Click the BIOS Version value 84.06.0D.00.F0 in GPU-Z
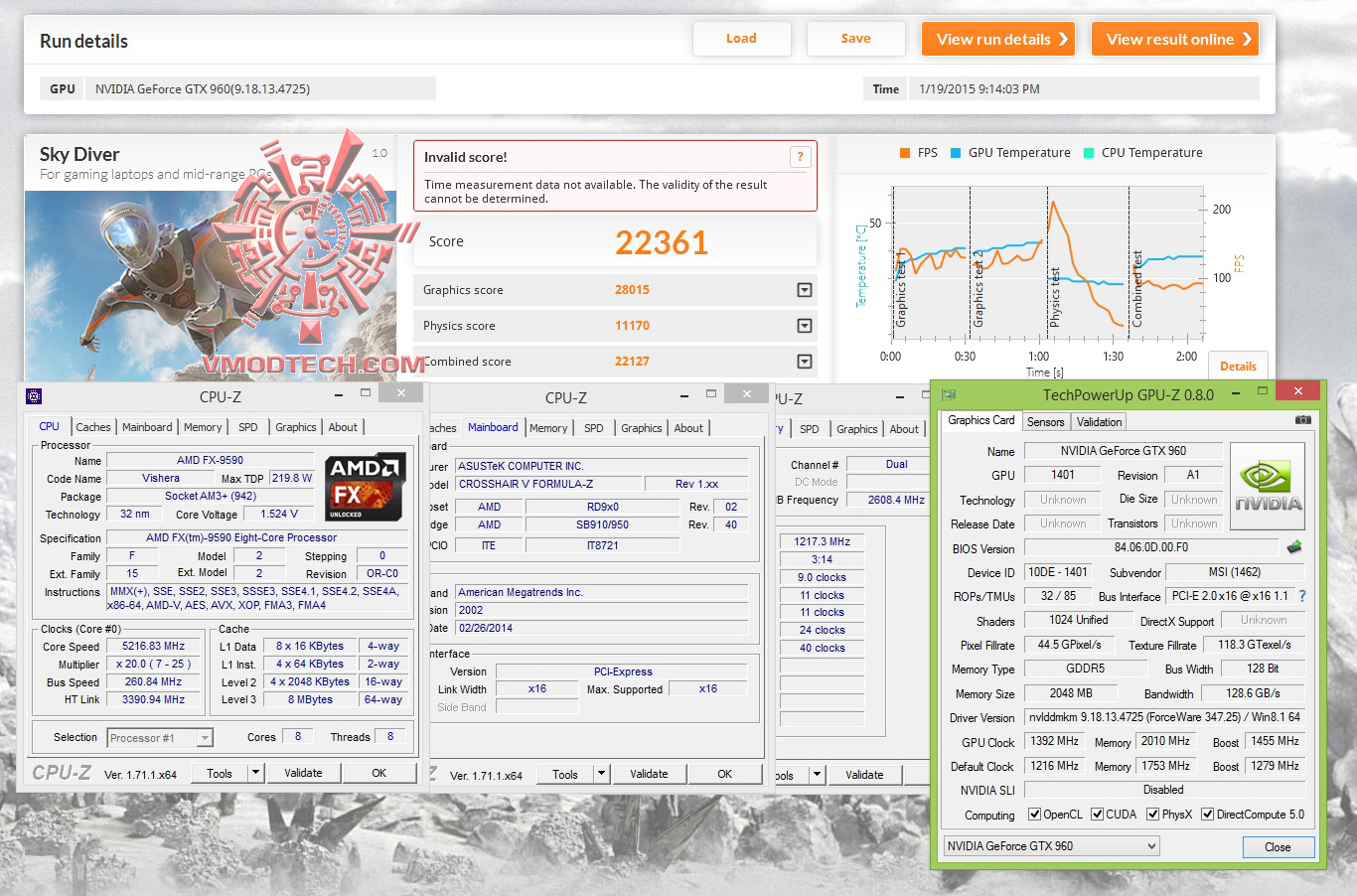The width and height of the screenshot is (1357, 896). tap(1151, 547)
